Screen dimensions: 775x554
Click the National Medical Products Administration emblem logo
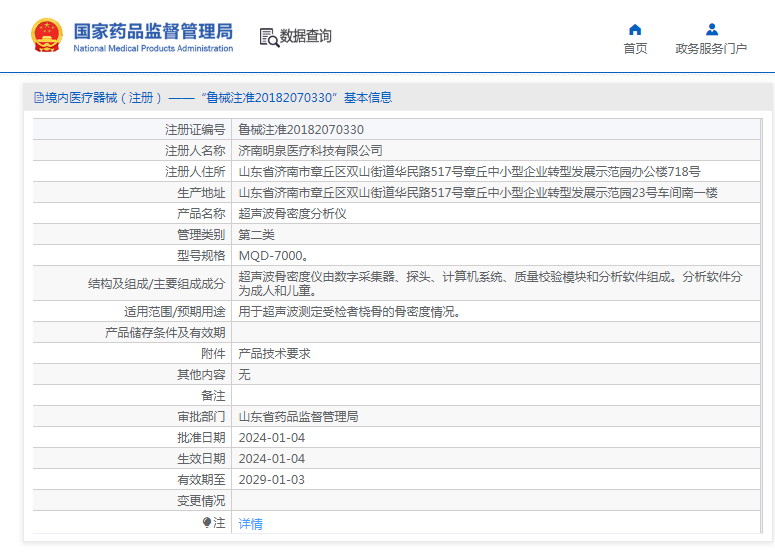click(x=46, y=35)
